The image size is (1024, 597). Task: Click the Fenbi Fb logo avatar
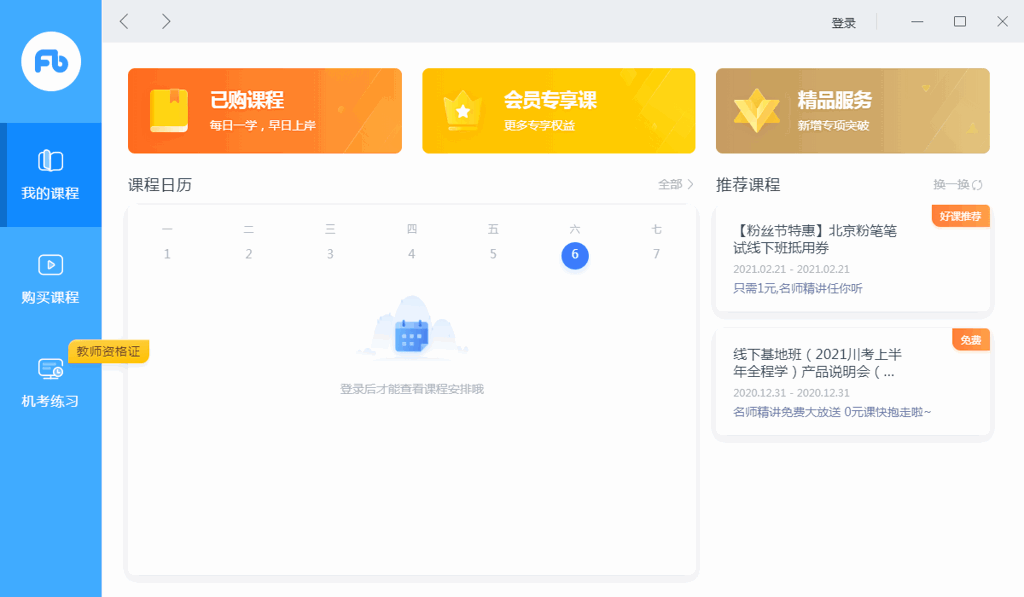tap(51, 61)
